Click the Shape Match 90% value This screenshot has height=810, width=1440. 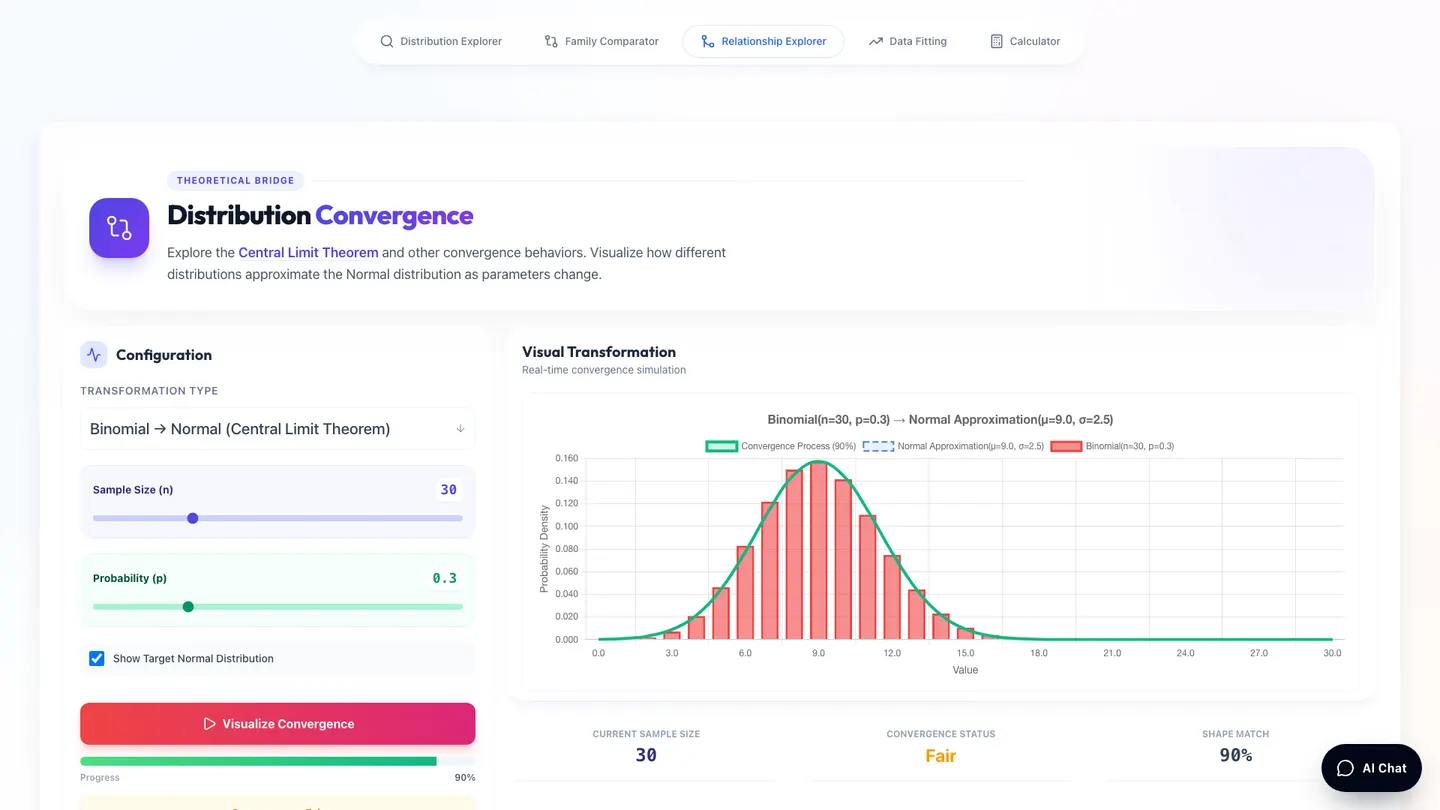[x=1236, y=755]
